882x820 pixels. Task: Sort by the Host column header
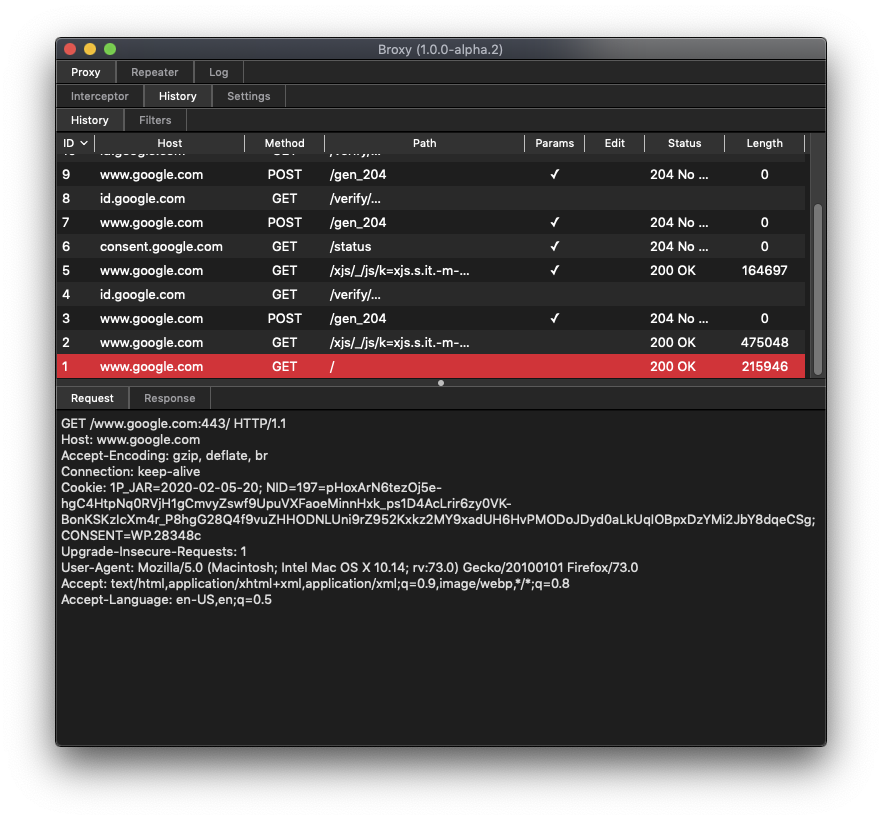[169, 143]
